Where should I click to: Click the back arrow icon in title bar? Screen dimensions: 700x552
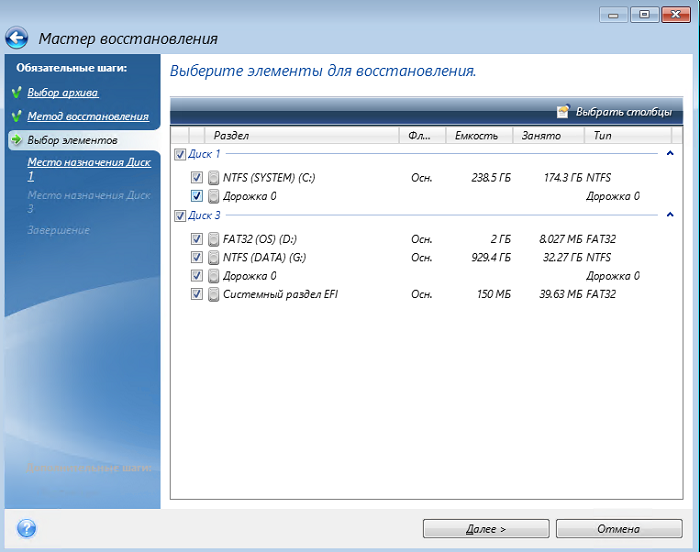click(17, 38)
